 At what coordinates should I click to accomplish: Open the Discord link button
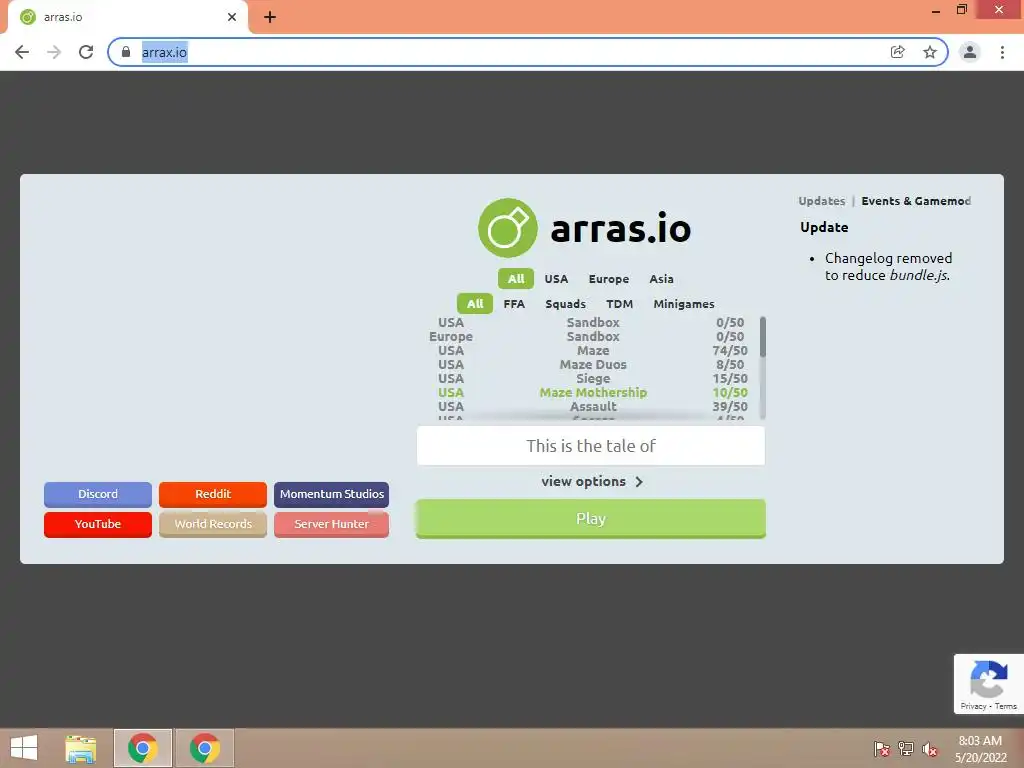(x=98, y=494)
